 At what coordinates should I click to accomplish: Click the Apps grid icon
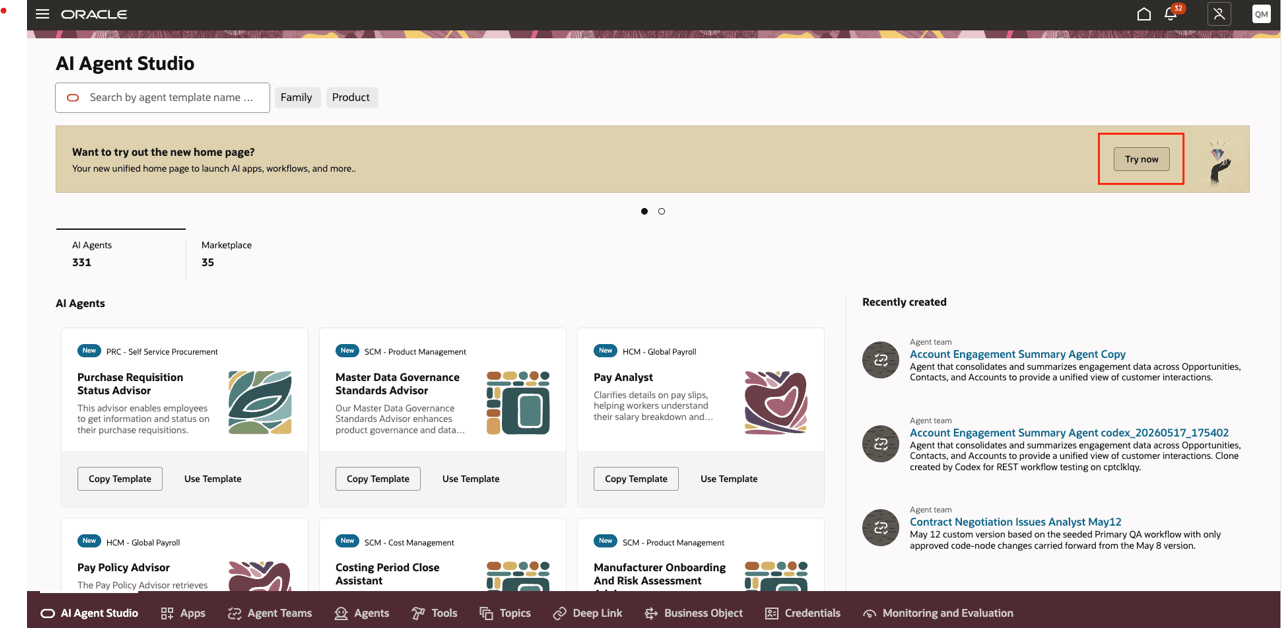click(167, 613)
